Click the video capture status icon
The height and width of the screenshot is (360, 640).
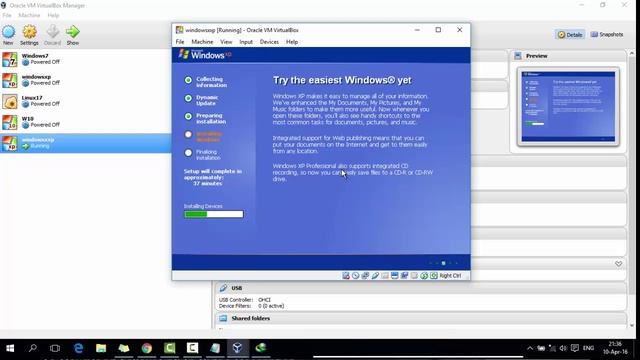(404, 276)
